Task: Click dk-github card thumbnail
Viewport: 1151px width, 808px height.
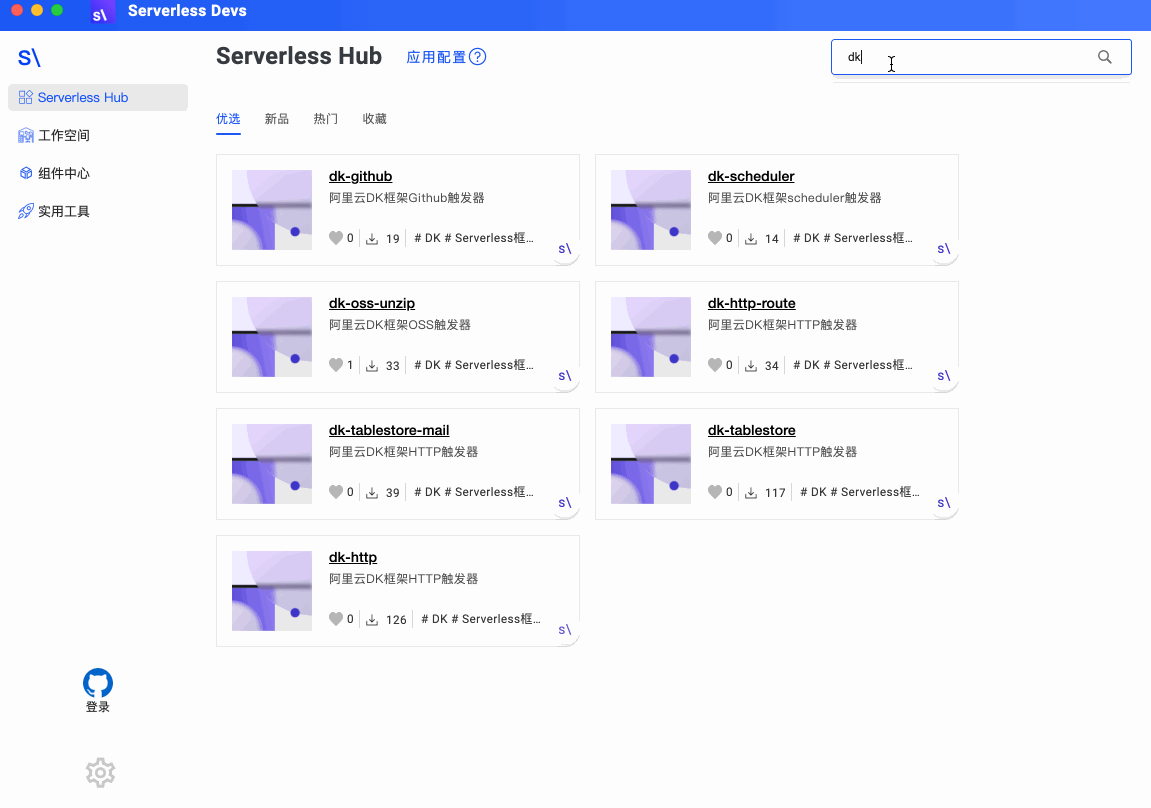Action: [x=272, y=210]
